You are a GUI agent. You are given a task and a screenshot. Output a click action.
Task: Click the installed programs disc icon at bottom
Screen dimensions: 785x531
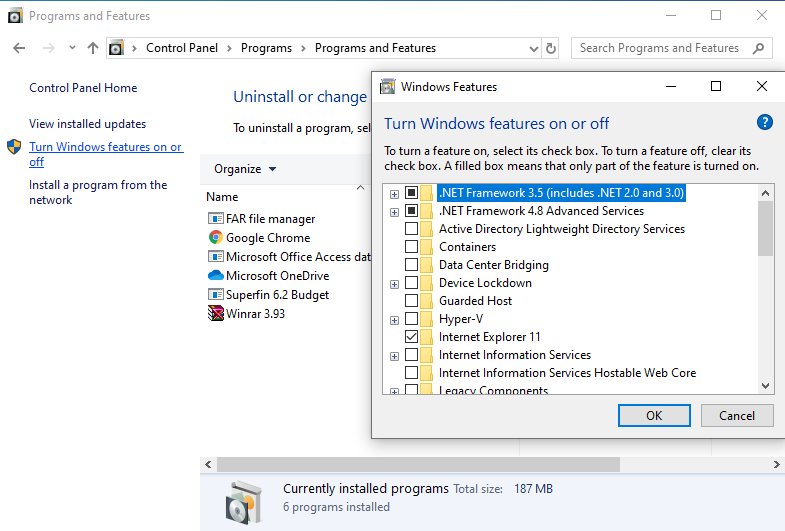[243, 502]
